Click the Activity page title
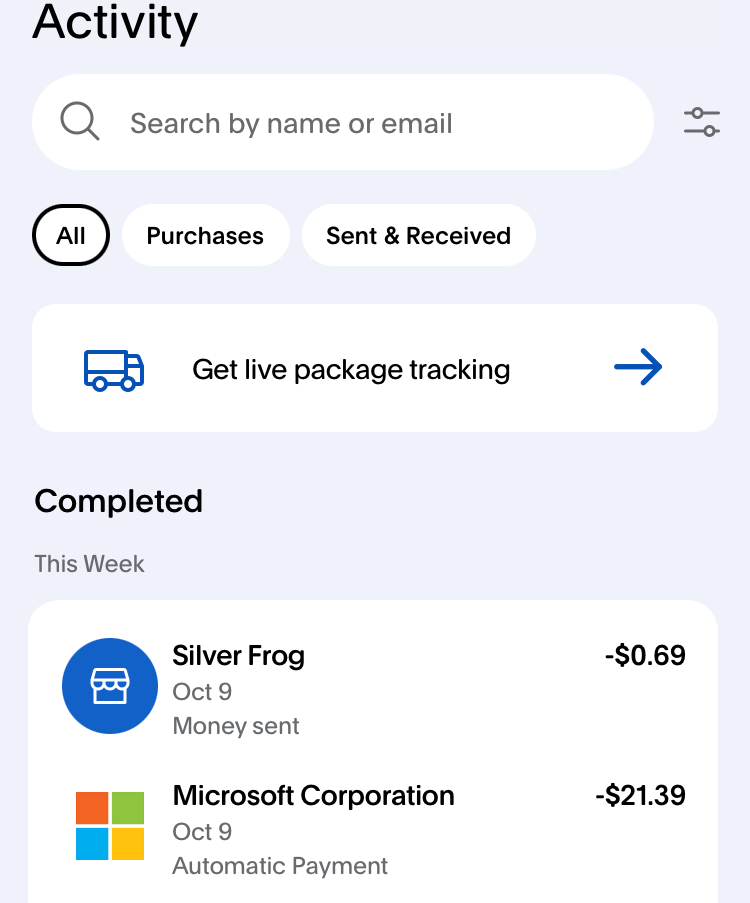The width and height of the screenshot is (750, 903). pyautogui.click(x=115, y=22)
